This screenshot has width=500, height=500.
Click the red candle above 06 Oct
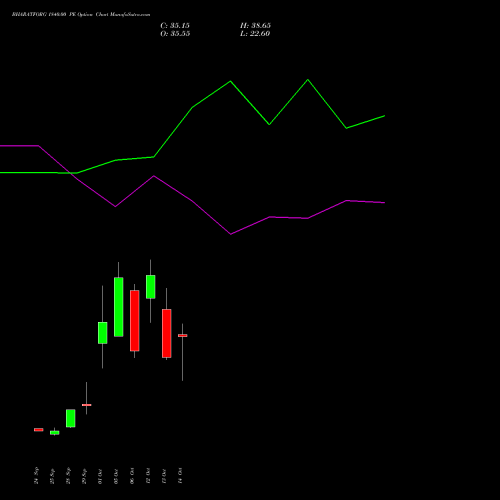(x=135, y=321)
